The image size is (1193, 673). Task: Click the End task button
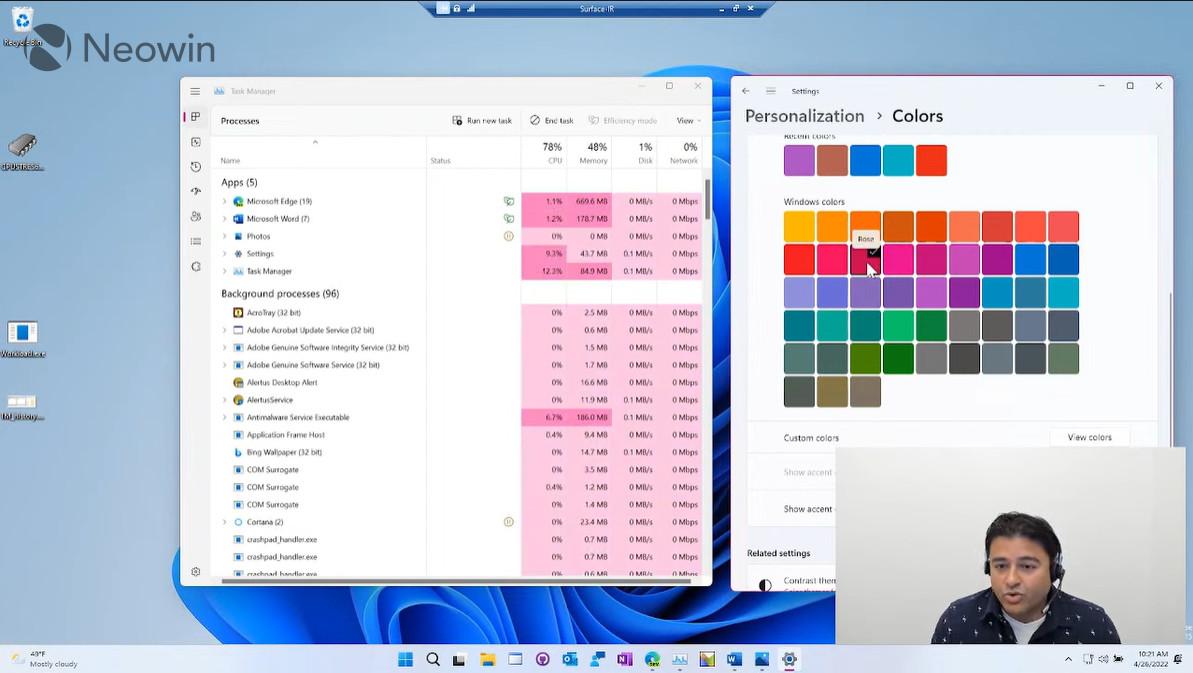pyautogui.click(x=551, y=120)
